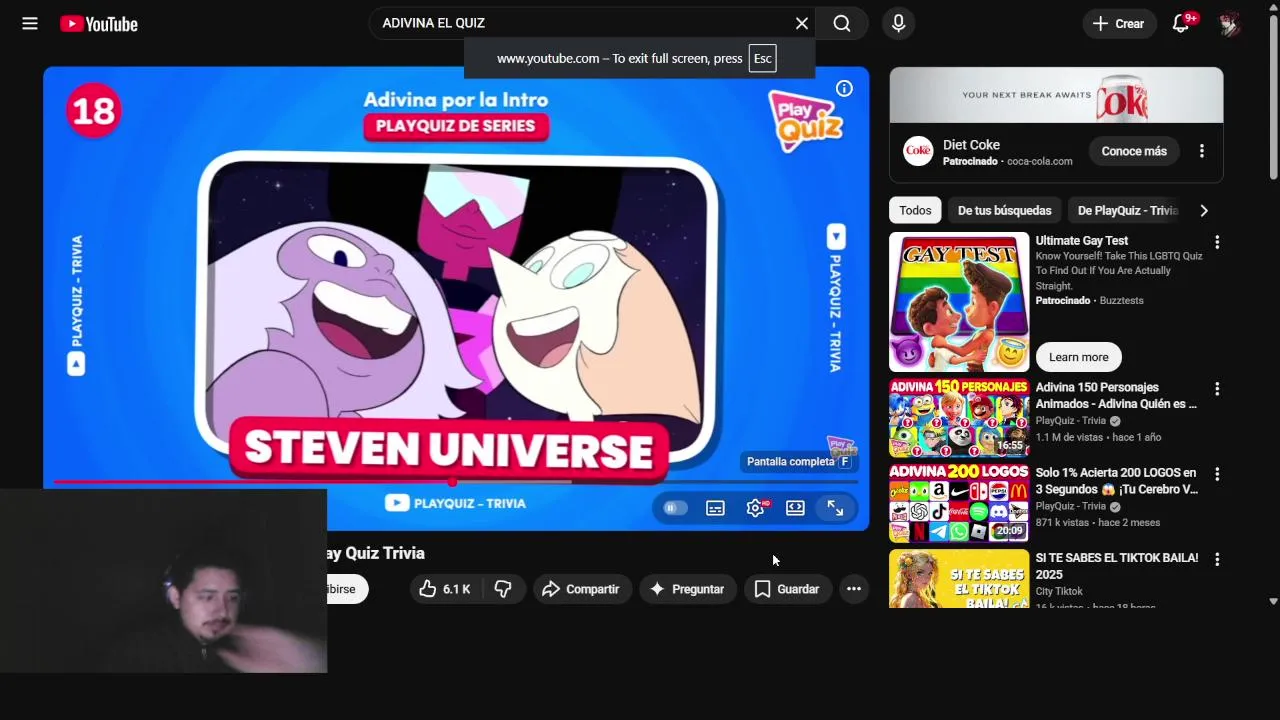Open Ultimate Gay Test title link
This screenshot has width=1280, height=720.
(1082, 241)
